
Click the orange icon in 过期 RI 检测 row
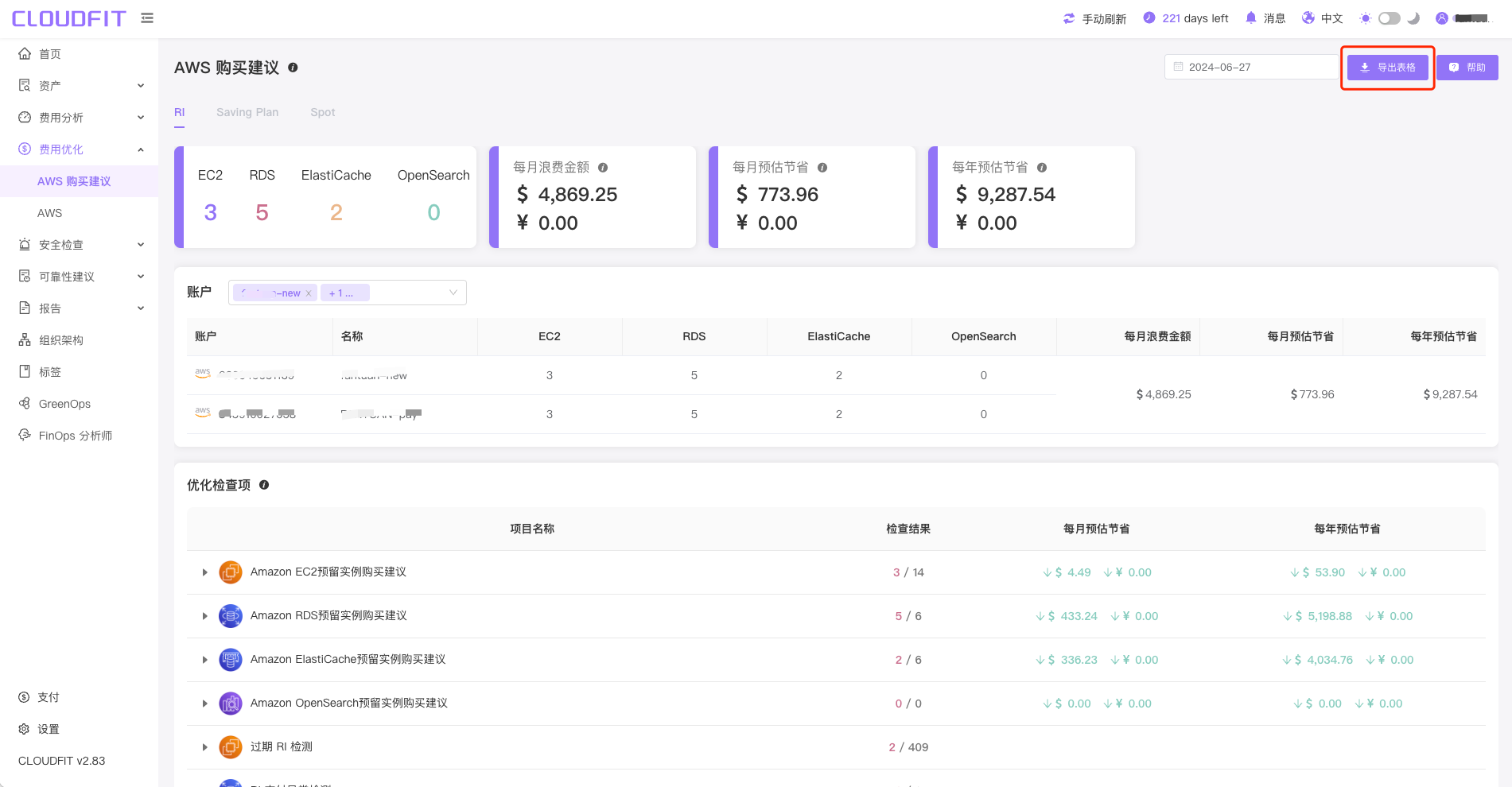pyautogui.click(x=231, y=747)
